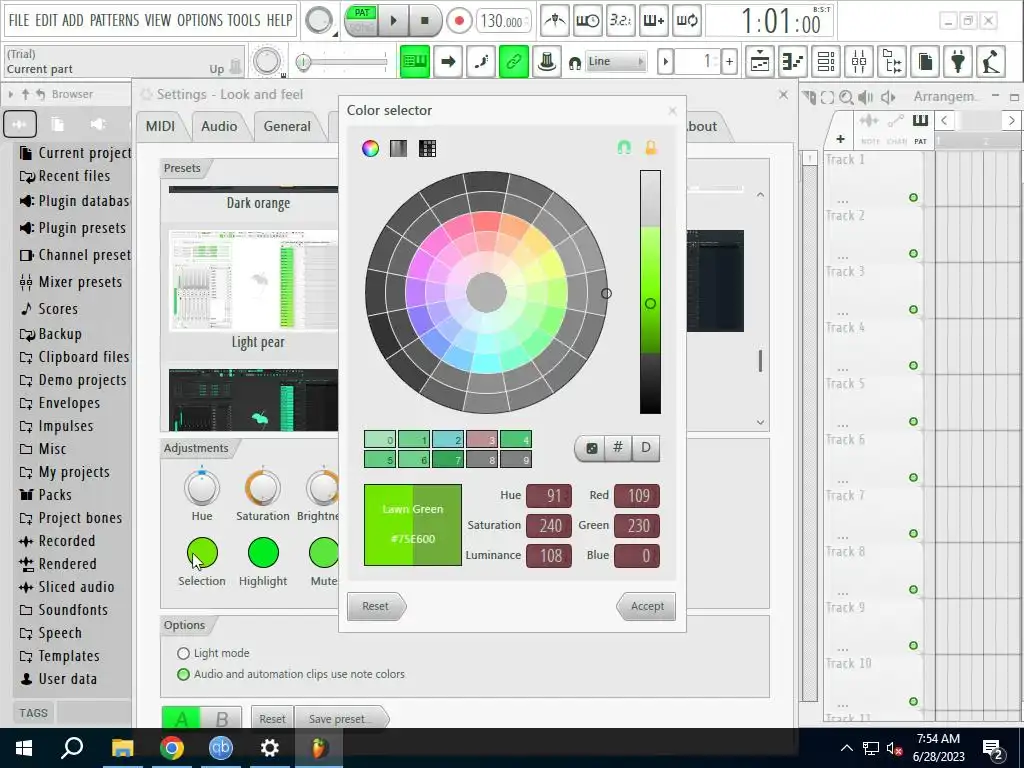Open File Explorer from the taskbar
The width and height of the screenshot is (1024, 768).
(x=122, y=748)
